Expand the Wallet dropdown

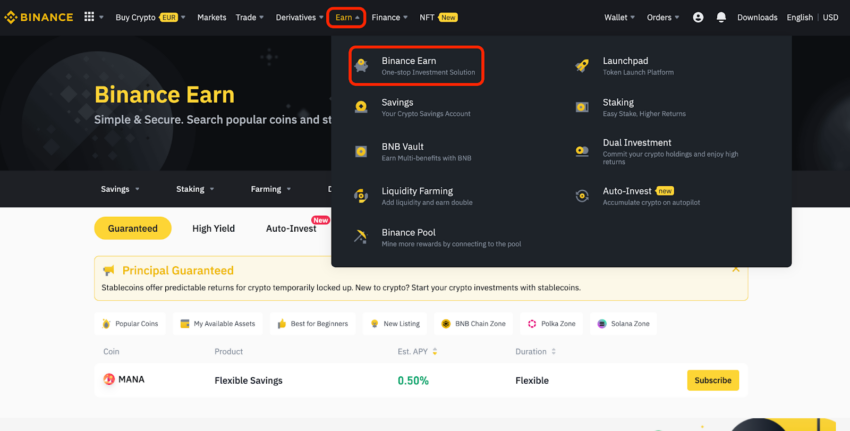(619, 17)
